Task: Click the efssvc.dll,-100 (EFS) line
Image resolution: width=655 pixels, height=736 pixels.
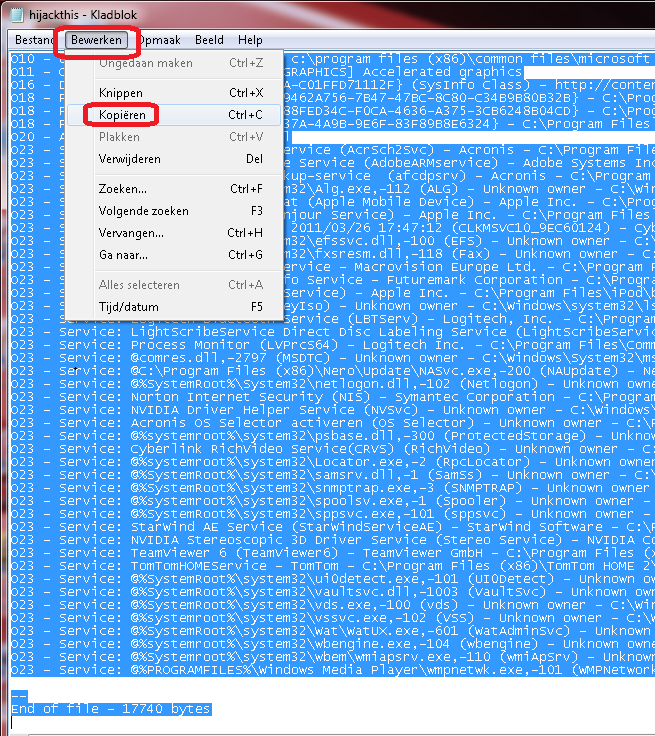Action: coord(470,241)
